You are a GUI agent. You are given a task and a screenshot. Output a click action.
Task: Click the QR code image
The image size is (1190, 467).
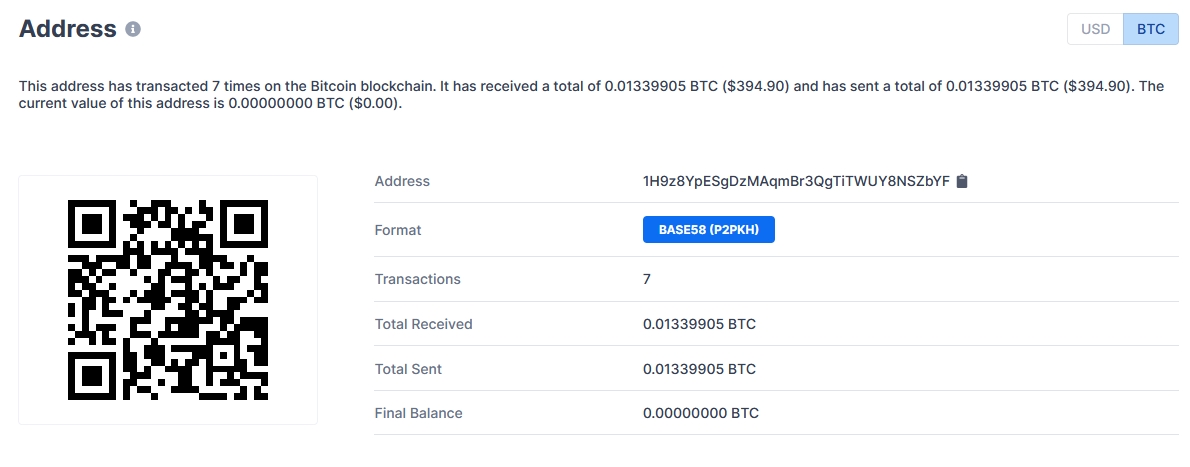click(168, 300)
